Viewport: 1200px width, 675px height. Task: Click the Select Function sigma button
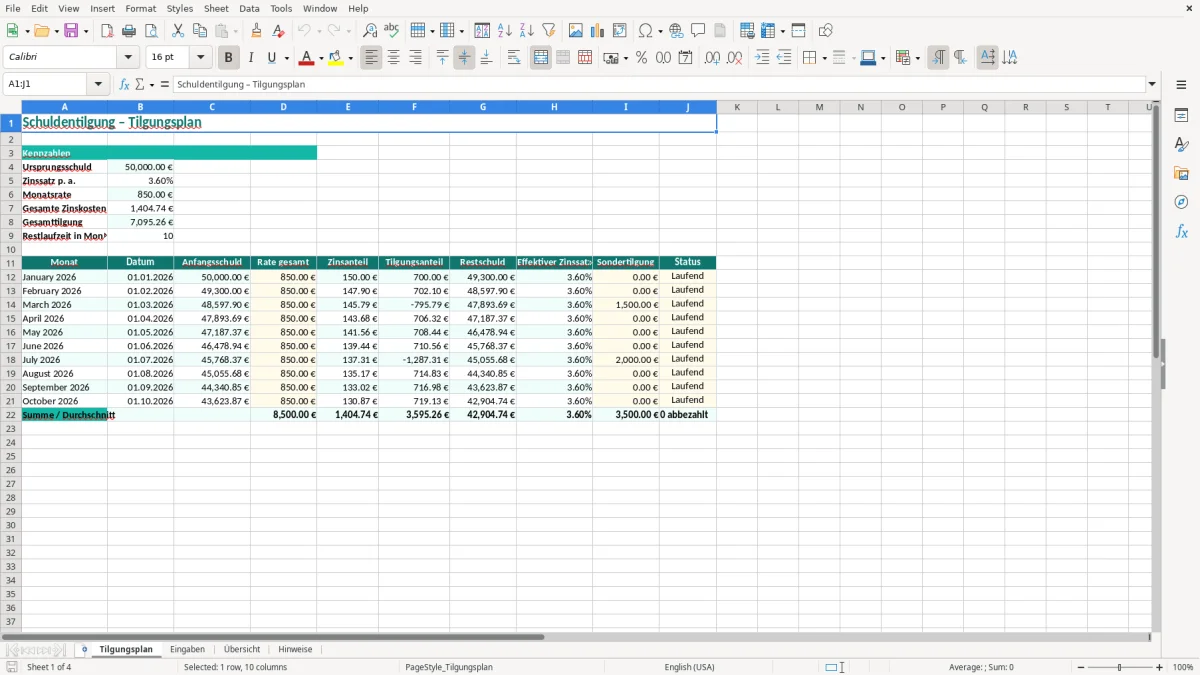(141, 85)
